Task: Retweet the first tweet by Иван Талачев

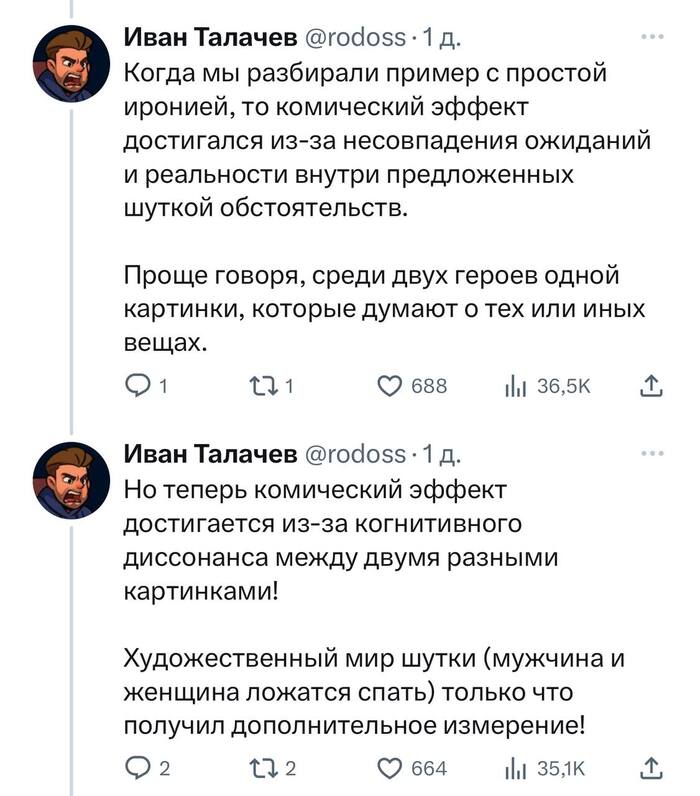Action: point(263,387)
